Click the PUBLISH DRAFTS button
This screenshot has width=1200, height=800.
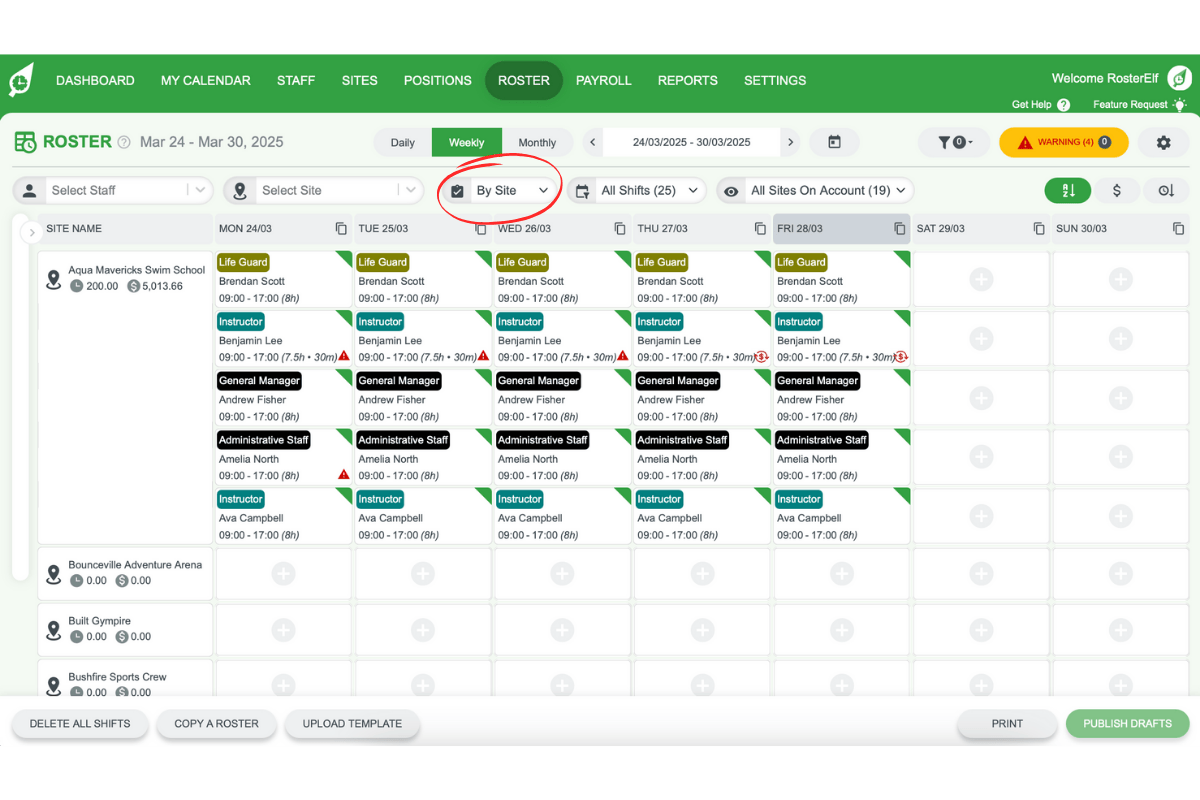pyautogui.click(x=1127, y=723)
